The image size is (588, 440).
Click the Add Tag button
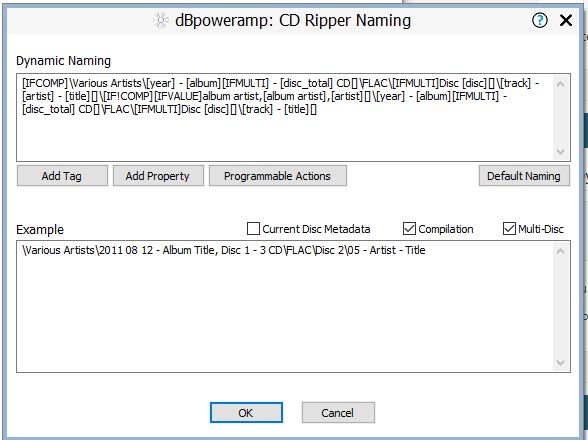point(62,176)
